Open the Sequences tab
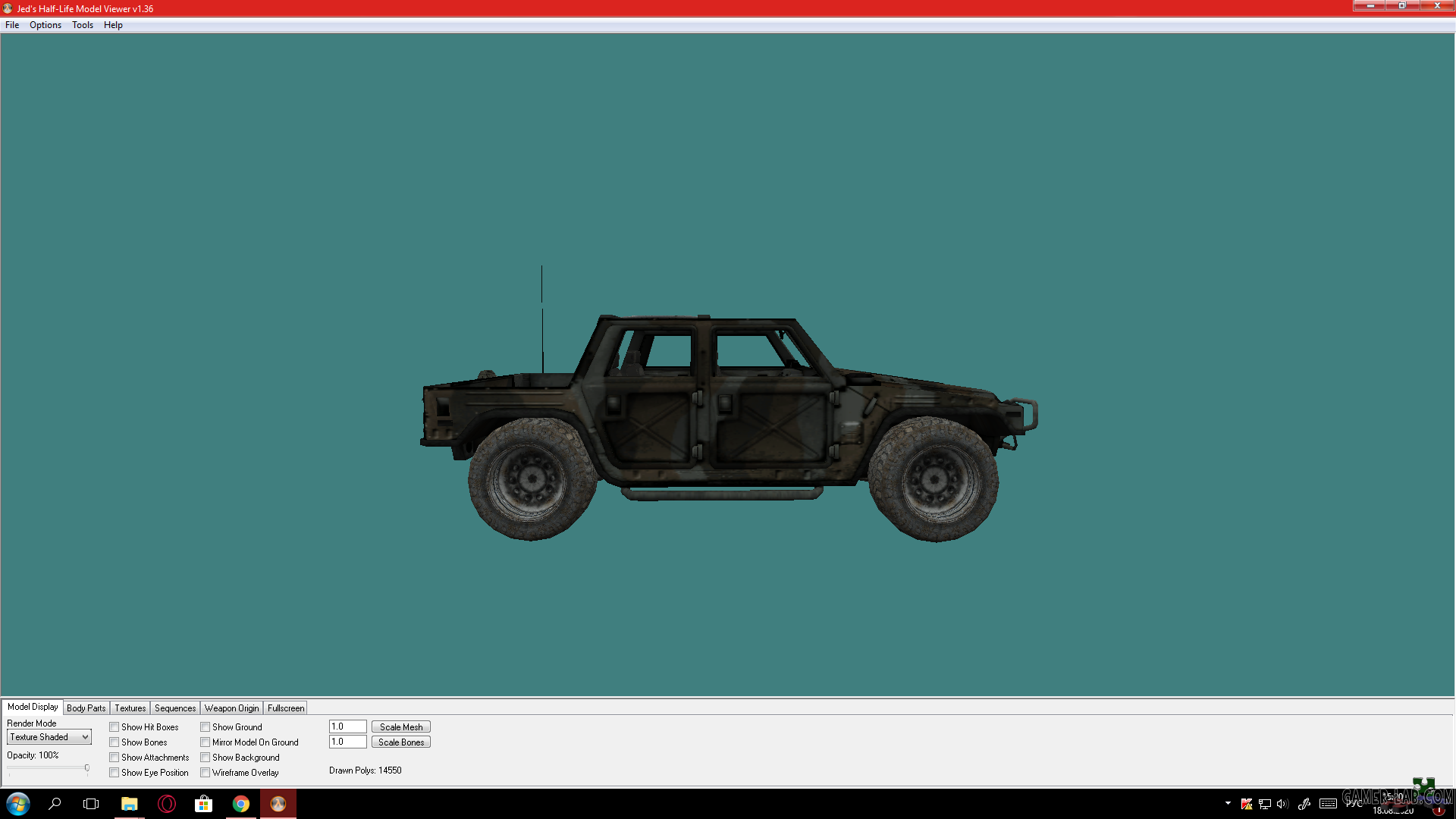The width and height of the screenshot is (1456, 819). [175, 708]
